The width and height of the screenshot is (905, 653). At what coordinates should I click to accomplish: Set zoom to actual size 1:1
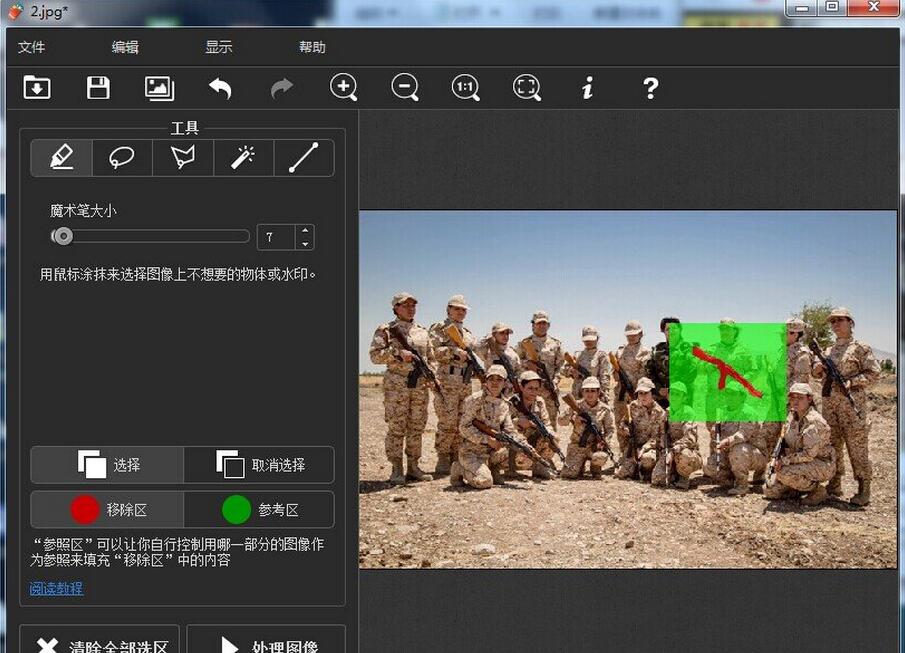pos(465,88)
